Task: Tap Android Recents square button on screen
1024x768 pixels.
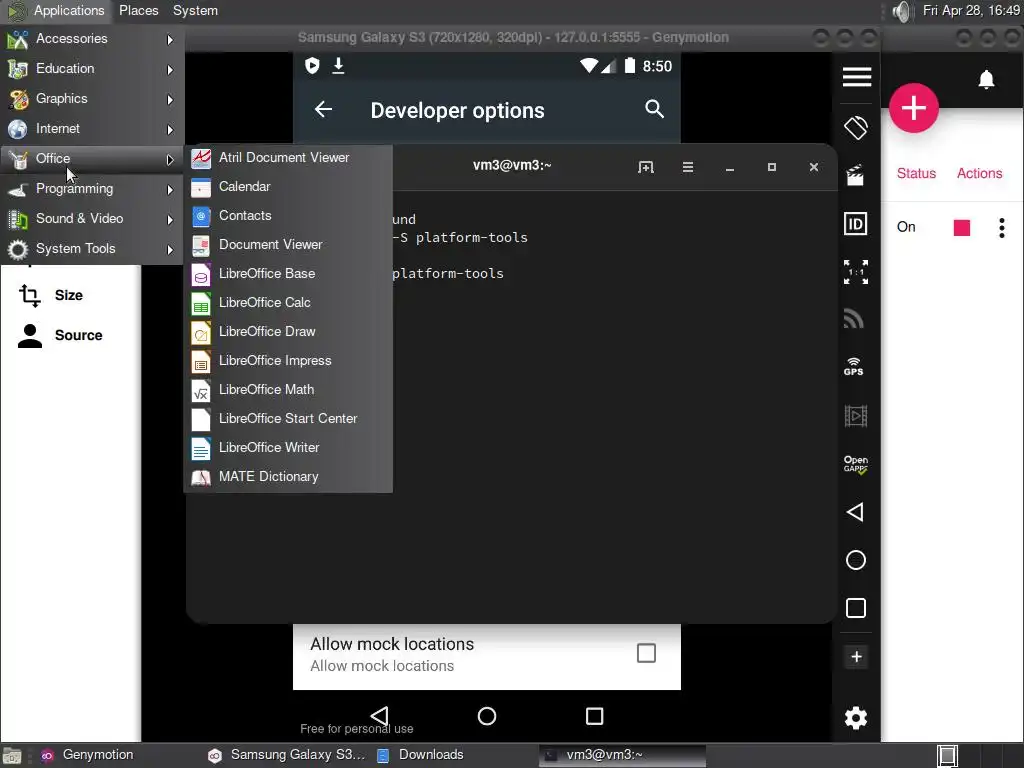Action: (594, 716)
